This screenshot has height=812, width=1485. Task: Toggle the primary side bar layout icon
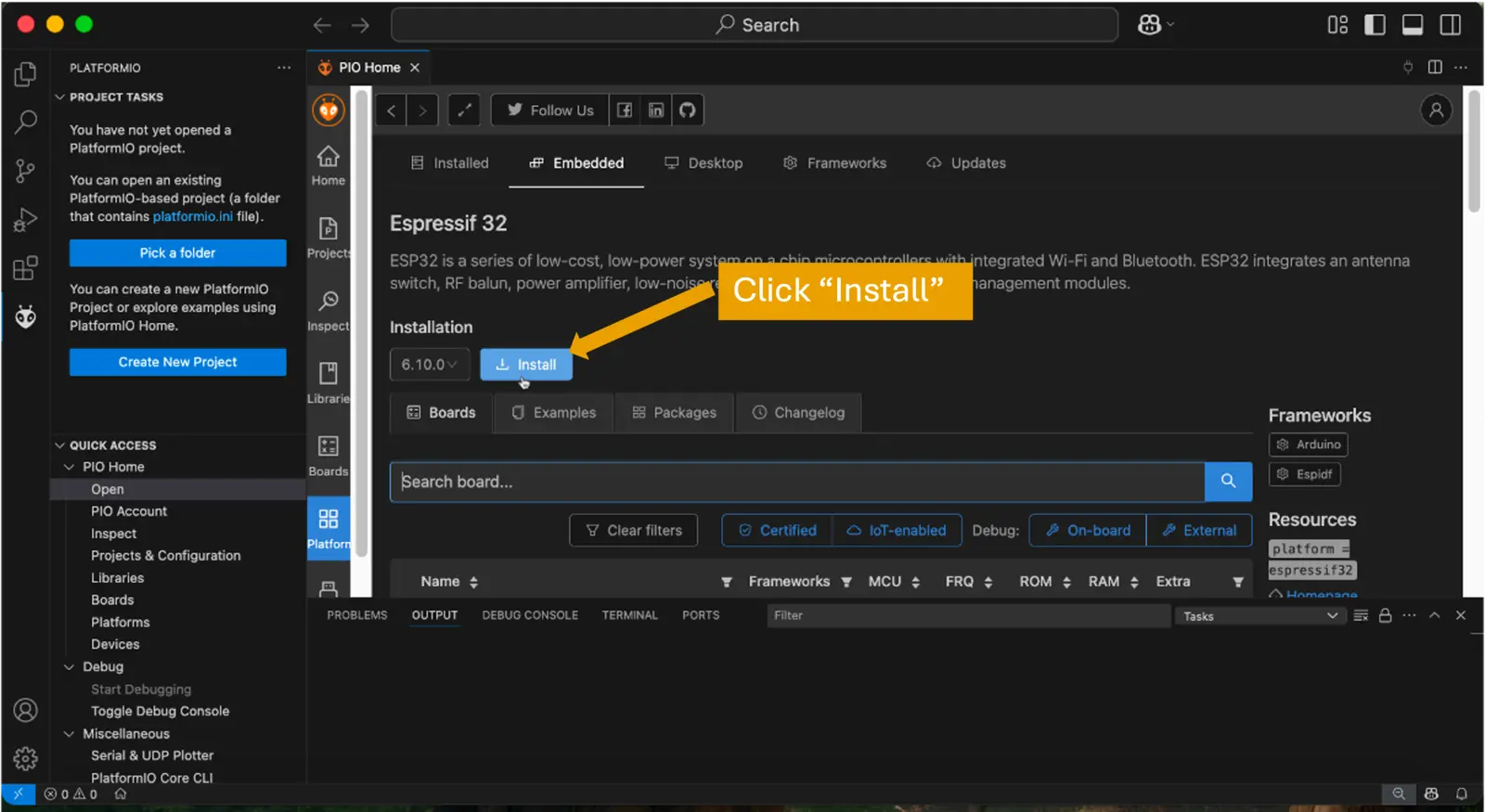pos(1375,25)
